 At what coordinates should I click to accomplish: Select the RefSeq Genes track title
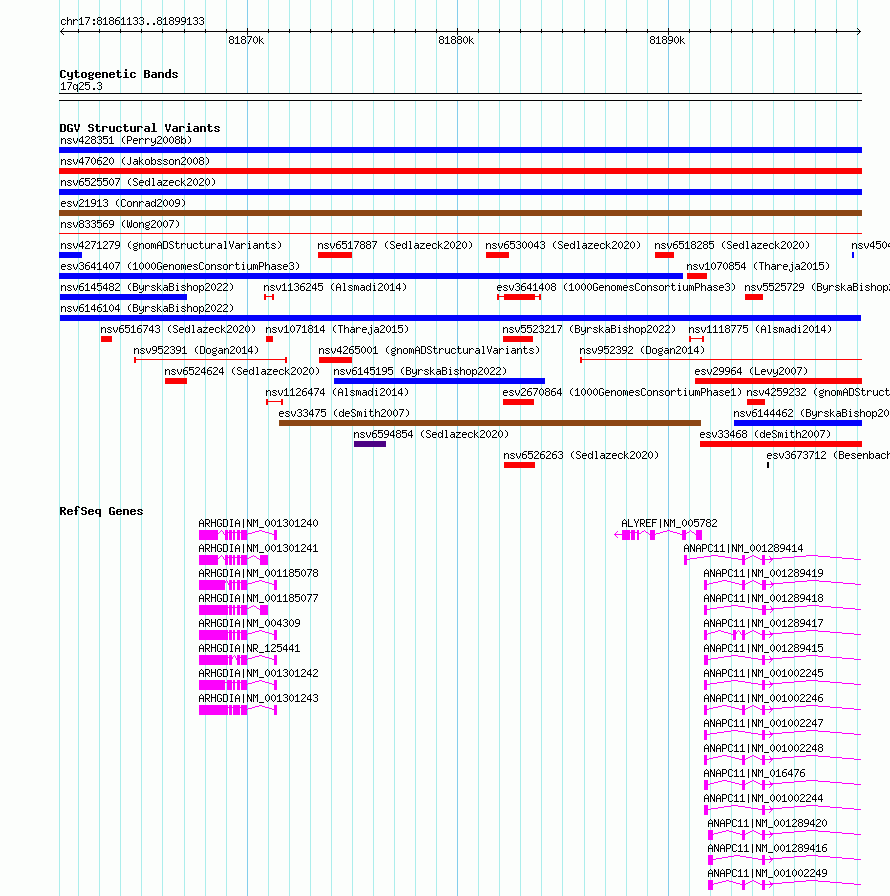point(101,511)
